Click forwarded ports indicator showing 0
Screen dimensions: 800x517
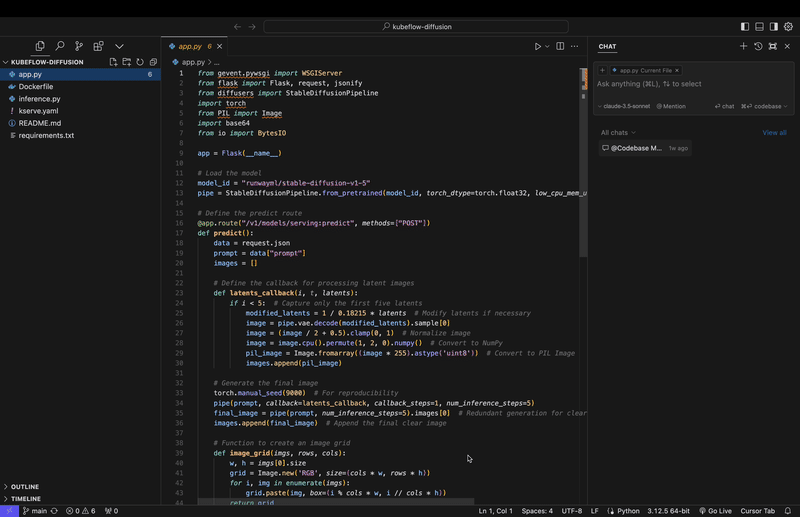111,511
